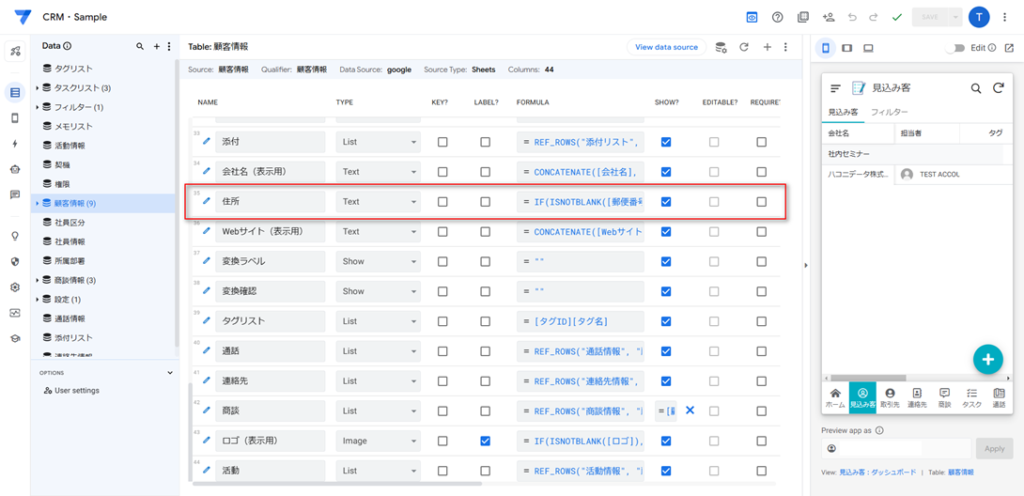Toggle the Edit switch in preview pane
The height and width of the screenshot is (496, 1024).
coord(957,48)
